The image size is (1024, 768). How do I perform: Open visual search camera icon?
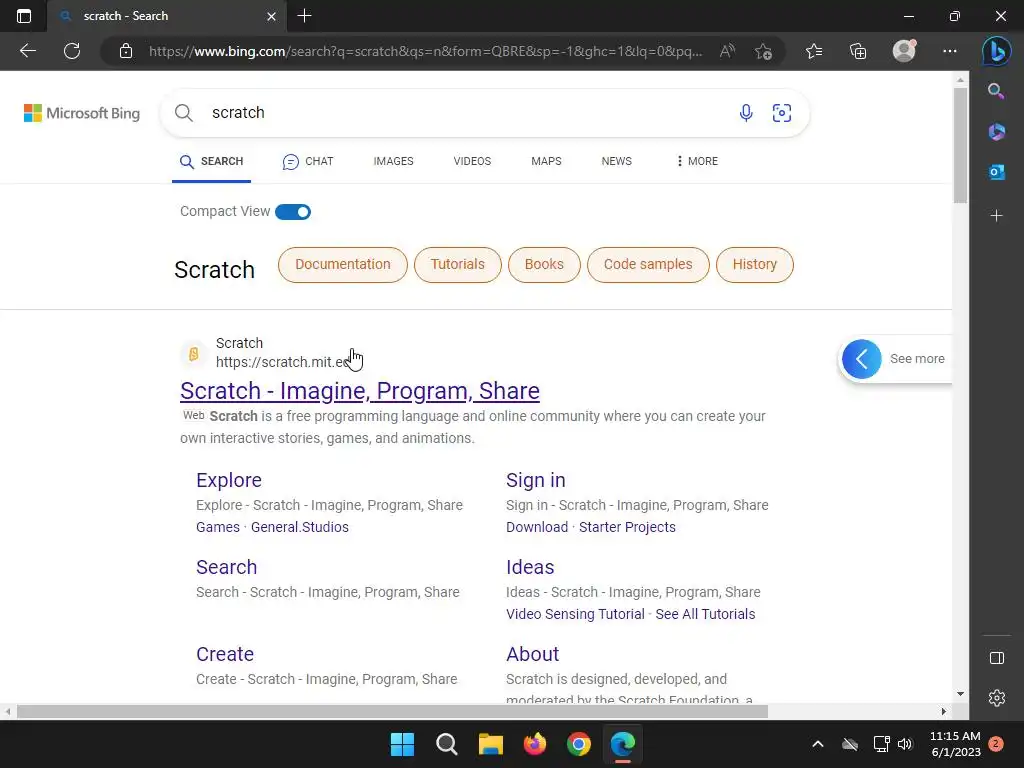click(782, 113)
